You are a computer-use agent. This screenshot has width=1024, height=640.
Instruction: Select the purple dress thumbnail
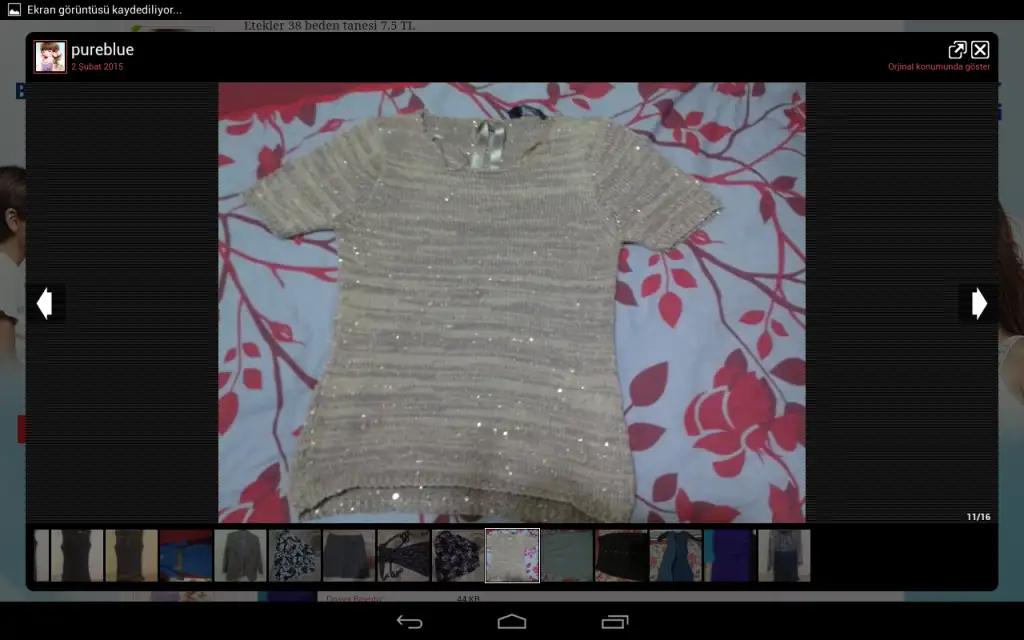pos(729,556)
